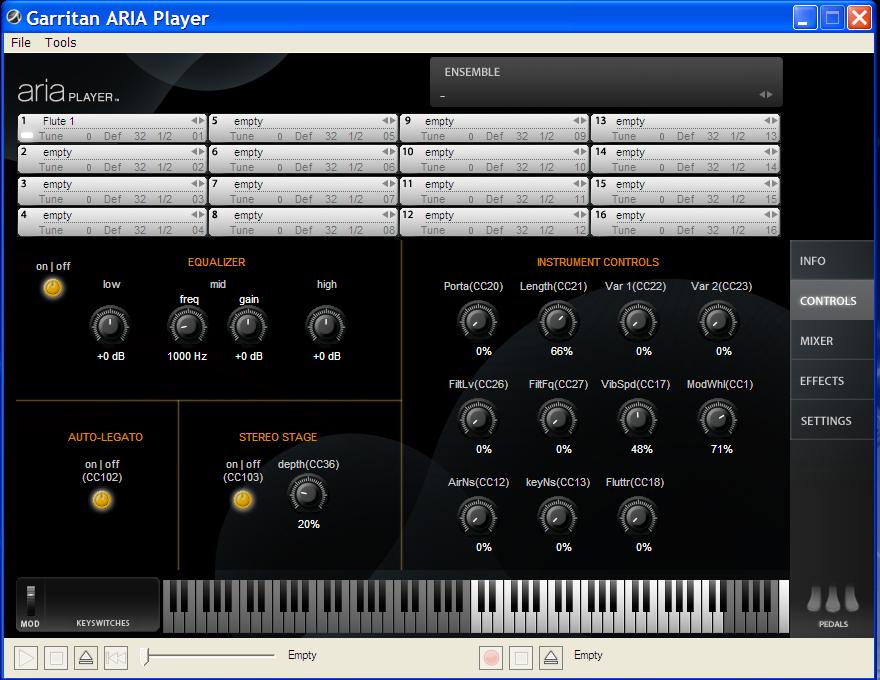Click the recorder Stop button
The width and height of the screenshot is (880, 680).
[x=521, y=658]
